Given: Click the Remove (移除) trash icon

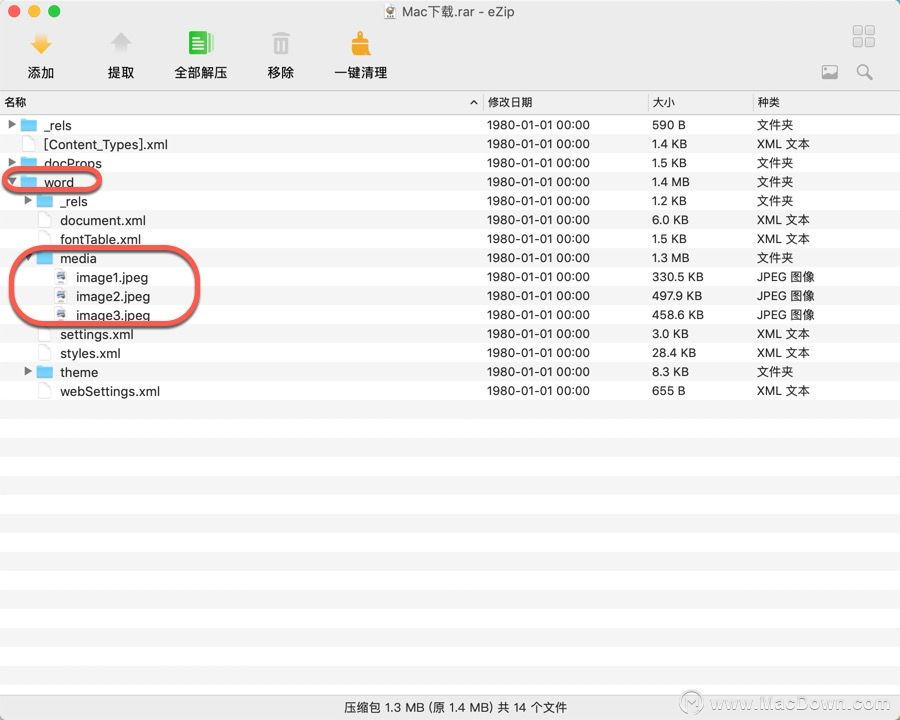Looking at the screenshot, I should [281, 44].
